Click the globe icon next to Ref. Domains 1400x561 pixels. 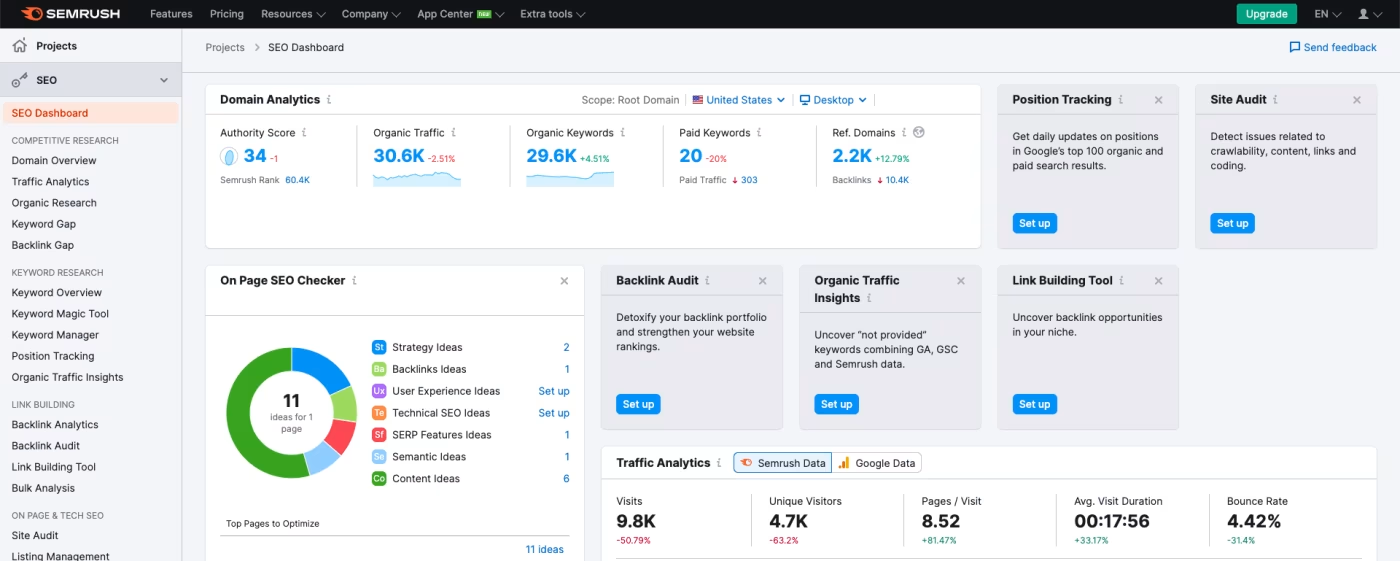click(x=919, y=133)
